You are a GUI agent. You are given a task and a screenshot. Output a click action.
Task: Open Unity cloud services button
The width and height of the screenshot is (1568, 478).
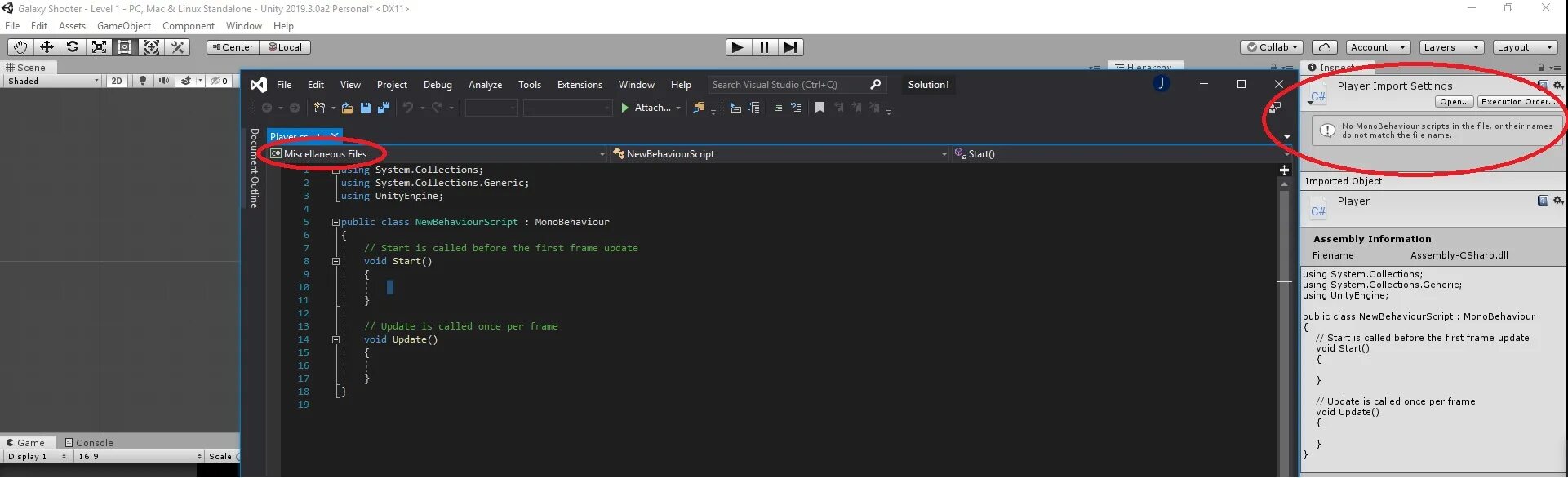click(1325, 47)
